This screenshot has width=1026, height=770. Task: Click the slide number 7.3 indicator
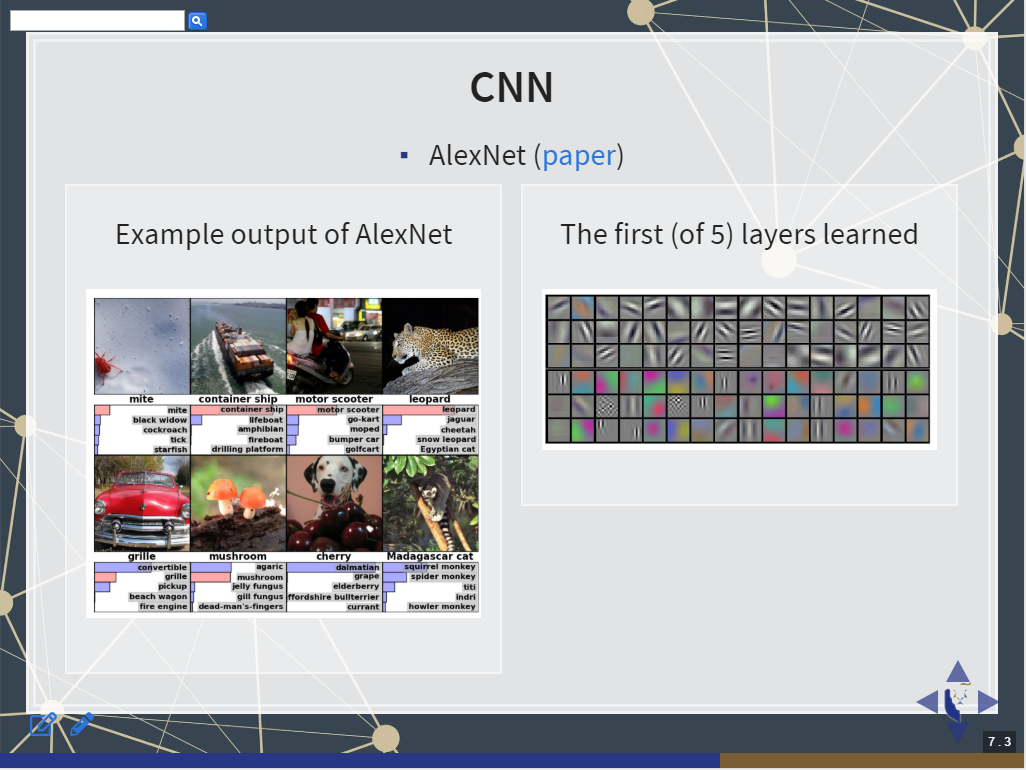pyautogui.click(x=999, y=741)
